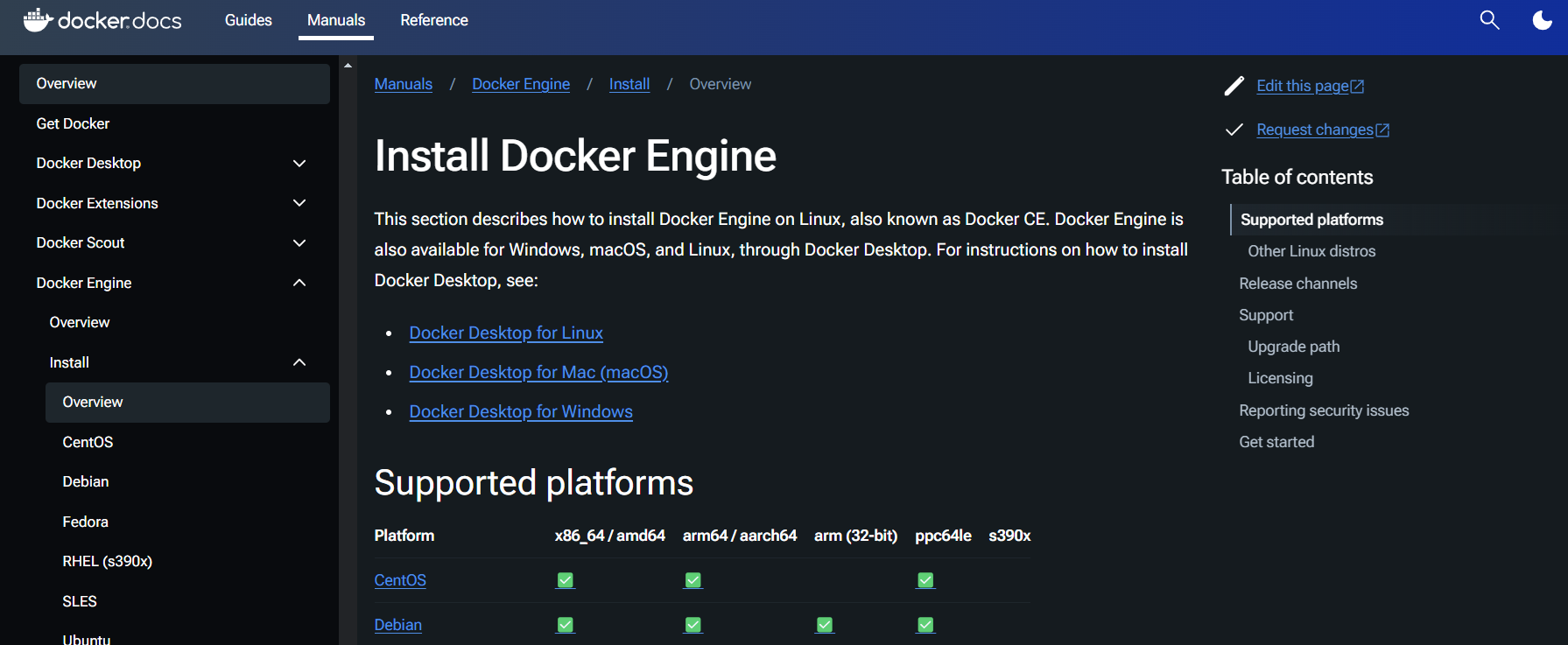Click the Docker docs whale logo
1568x645 pixels.
click(38, 19)
